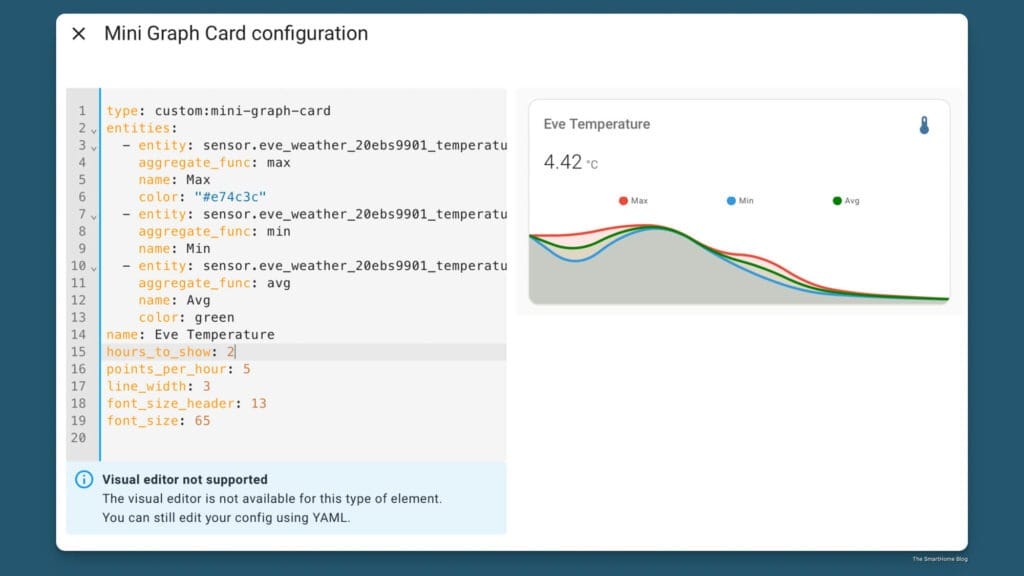
Task: Click the thermometer icon on the Eve Temperature card
Action: coord(924,124)
